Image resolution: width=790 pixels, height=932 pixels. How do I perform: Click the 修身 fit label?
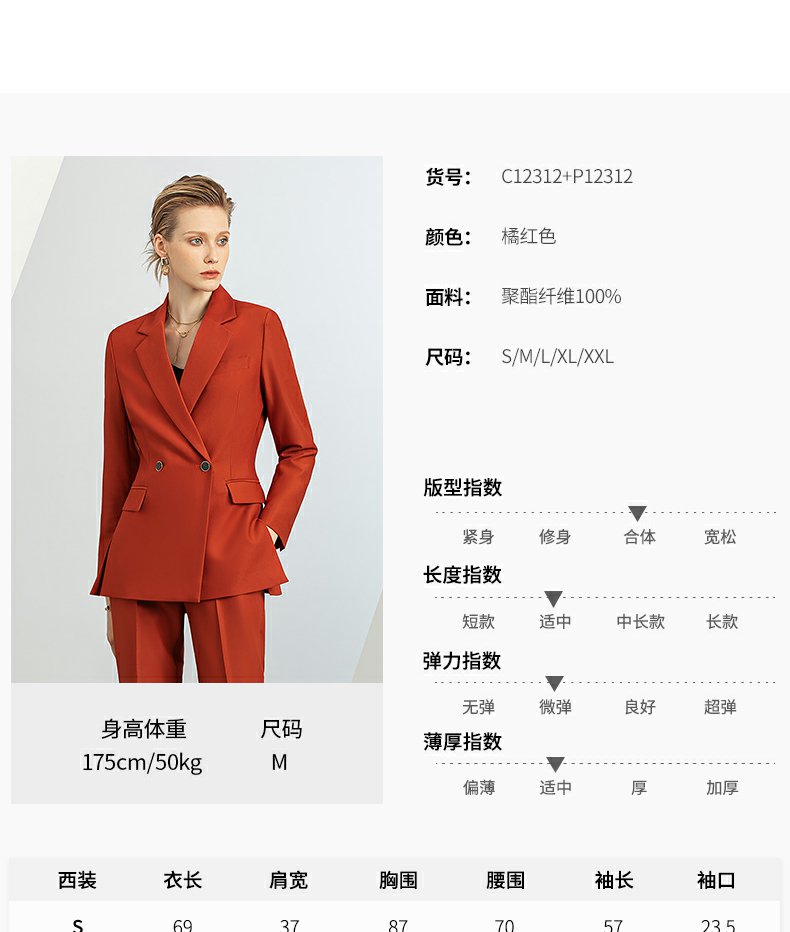click(555, 537)
